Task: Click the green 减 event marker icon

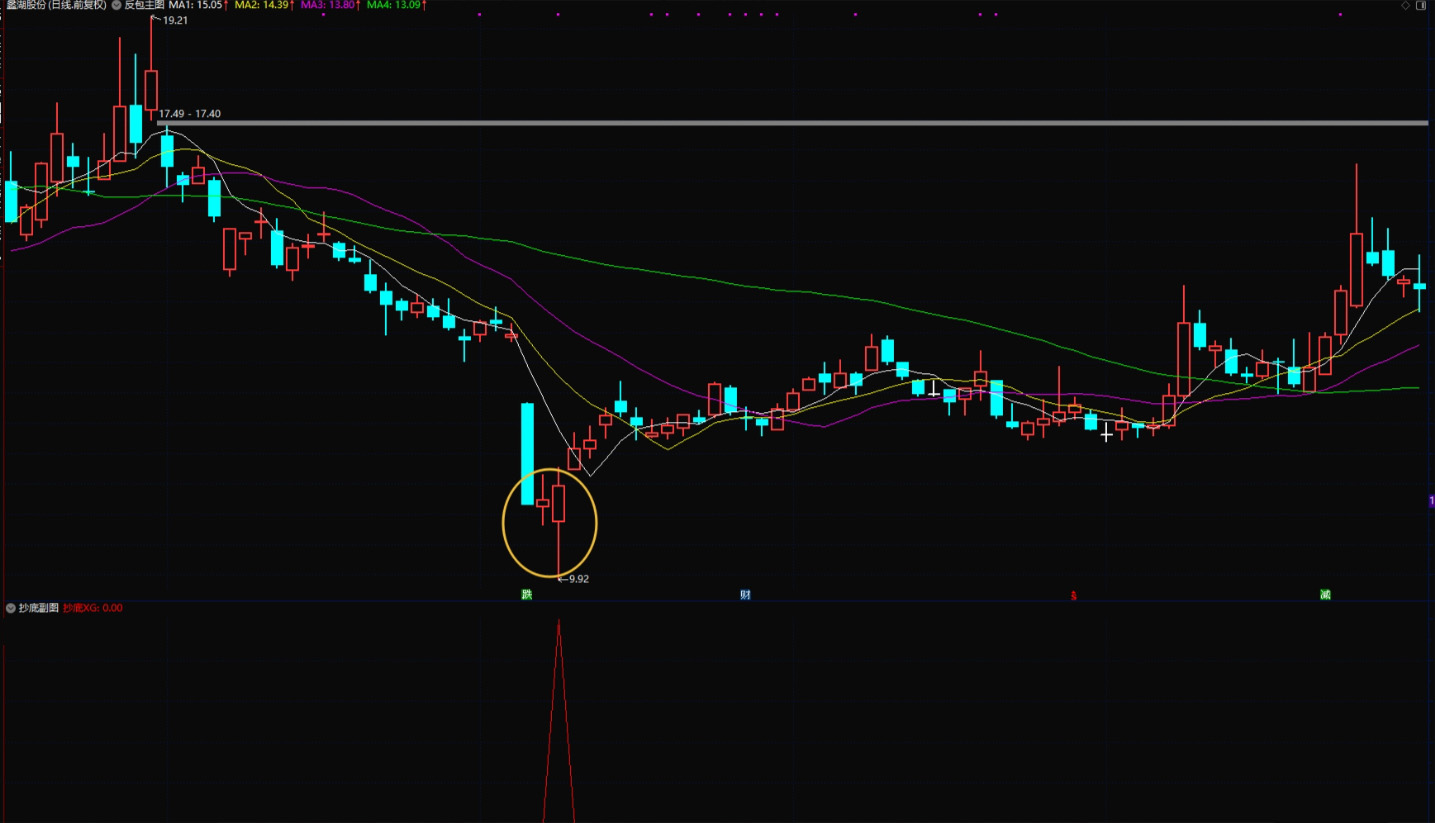Action: coord(1325,595)
